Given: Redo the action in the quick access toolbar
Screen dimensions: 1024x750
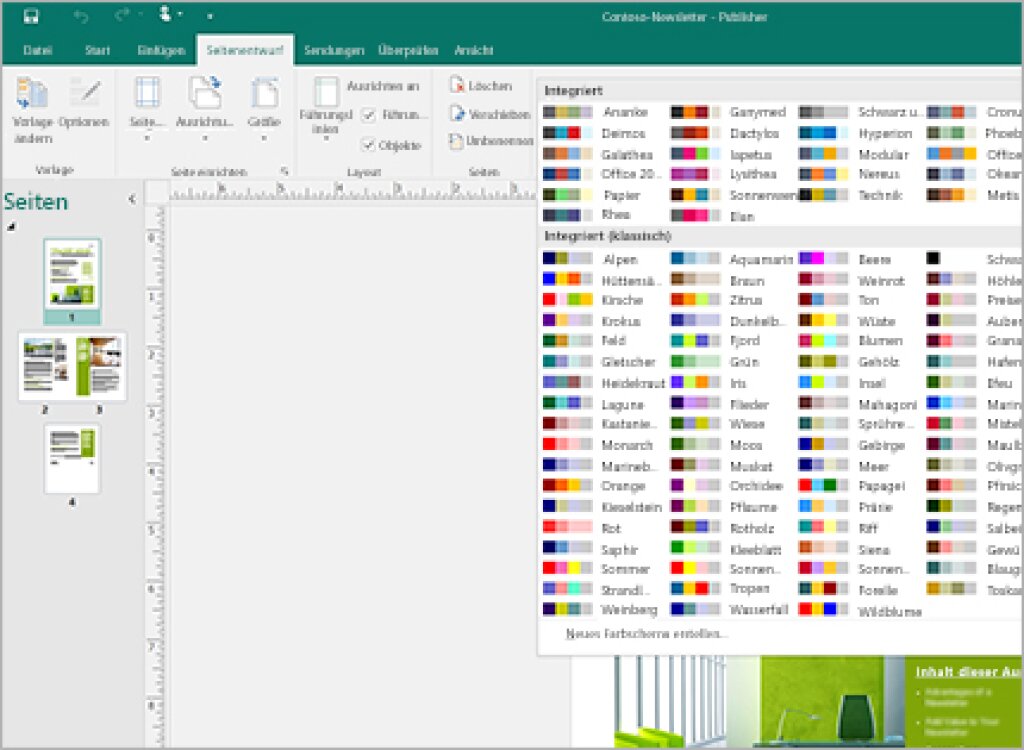Looking at the screenshot, I should [x=122, y=16].
